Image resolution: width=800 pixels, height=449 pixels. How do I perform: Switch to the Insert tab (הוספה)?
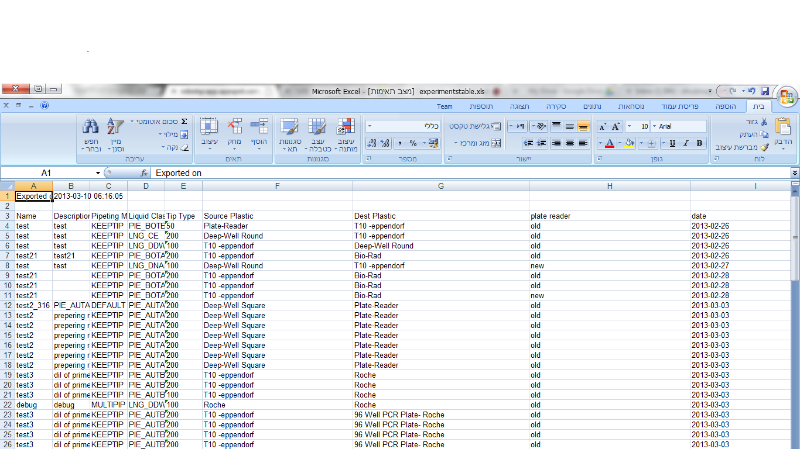(x=726, y=106)
